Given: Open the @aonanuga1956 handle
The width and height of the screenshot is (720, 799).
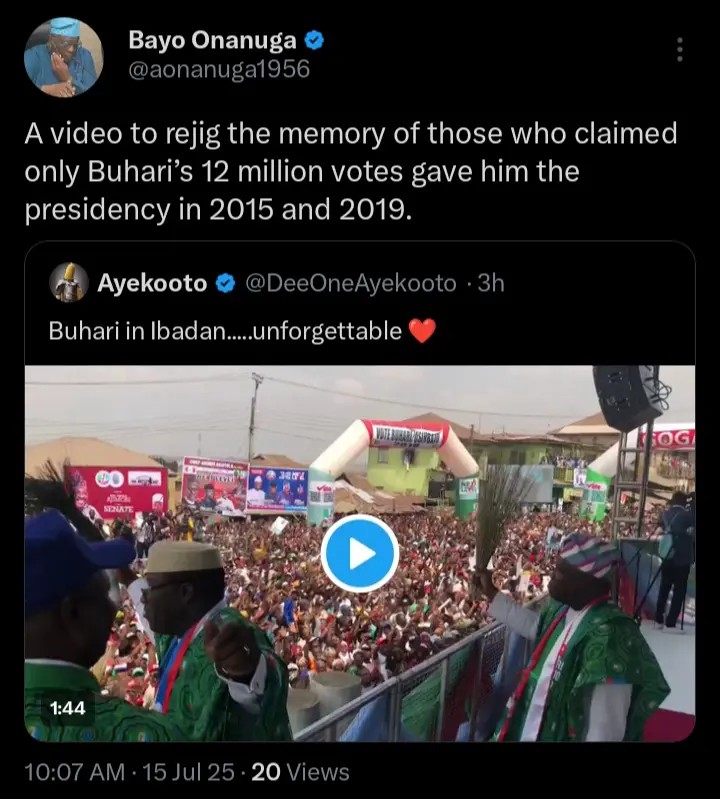Looking at the screenshot, I should point(219,69).
